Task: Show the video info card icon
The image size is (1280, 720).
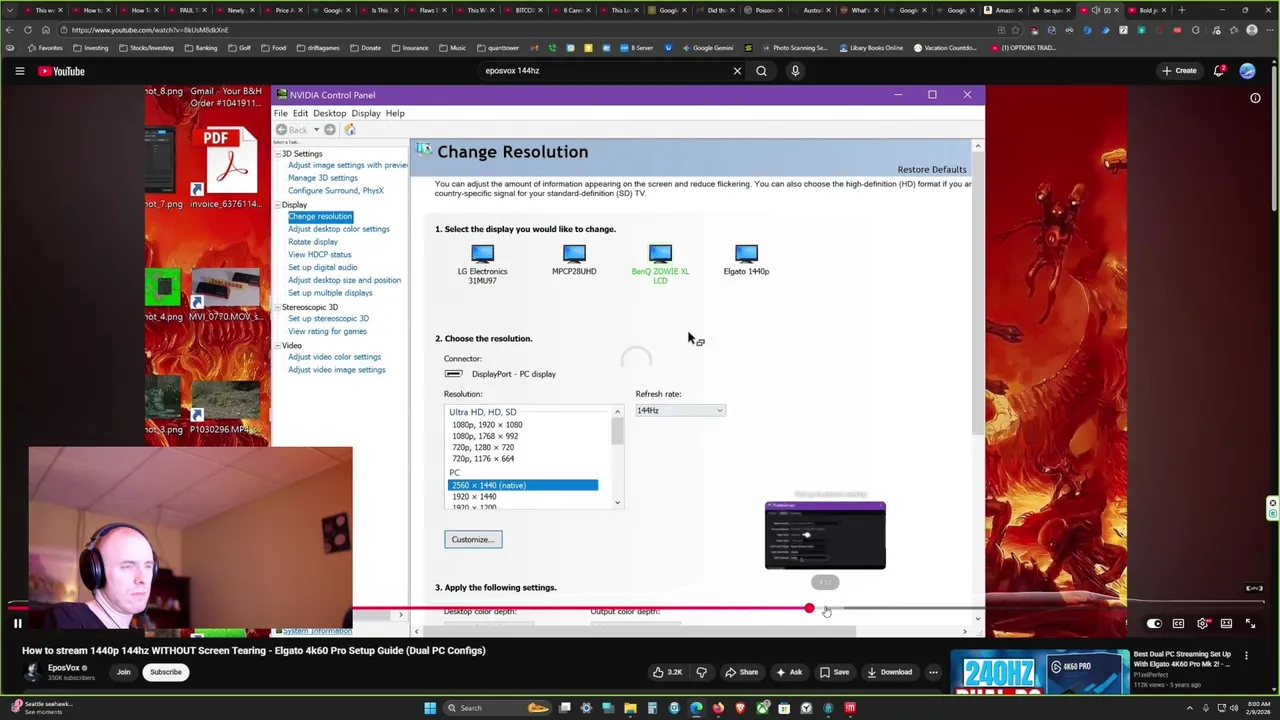Action: point(1255,98)
